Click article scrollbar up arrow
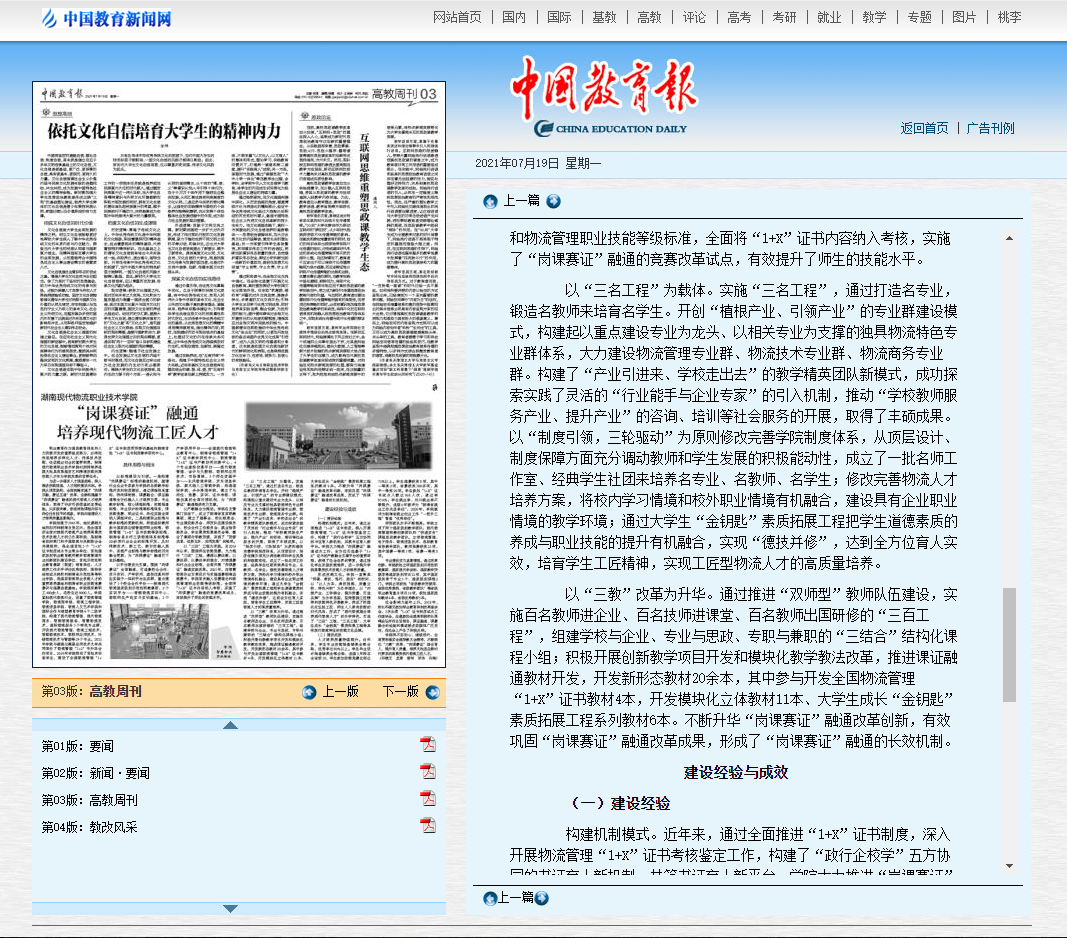1067x938 pixels. tap(1010, 238)
